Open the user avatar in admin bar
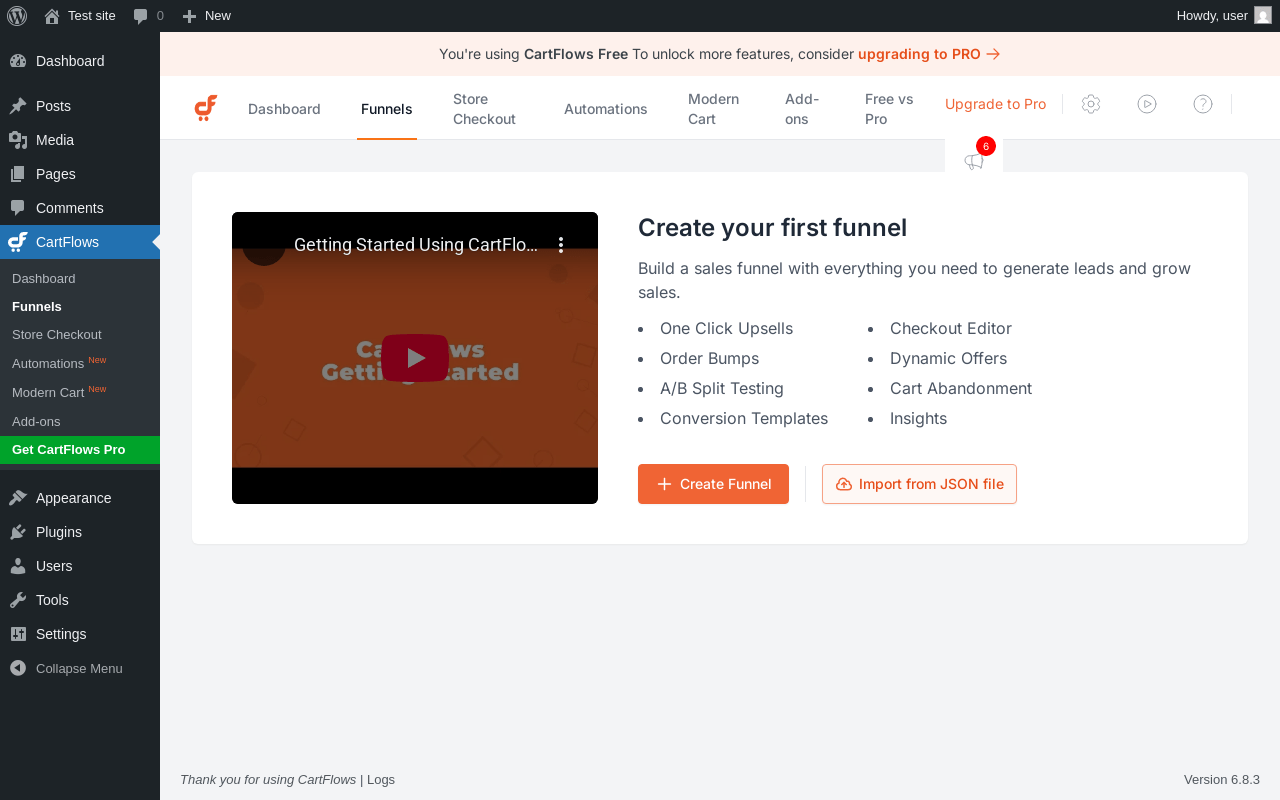The image size is (1280, 800). pyautogui.click(x=1263, y=15)
